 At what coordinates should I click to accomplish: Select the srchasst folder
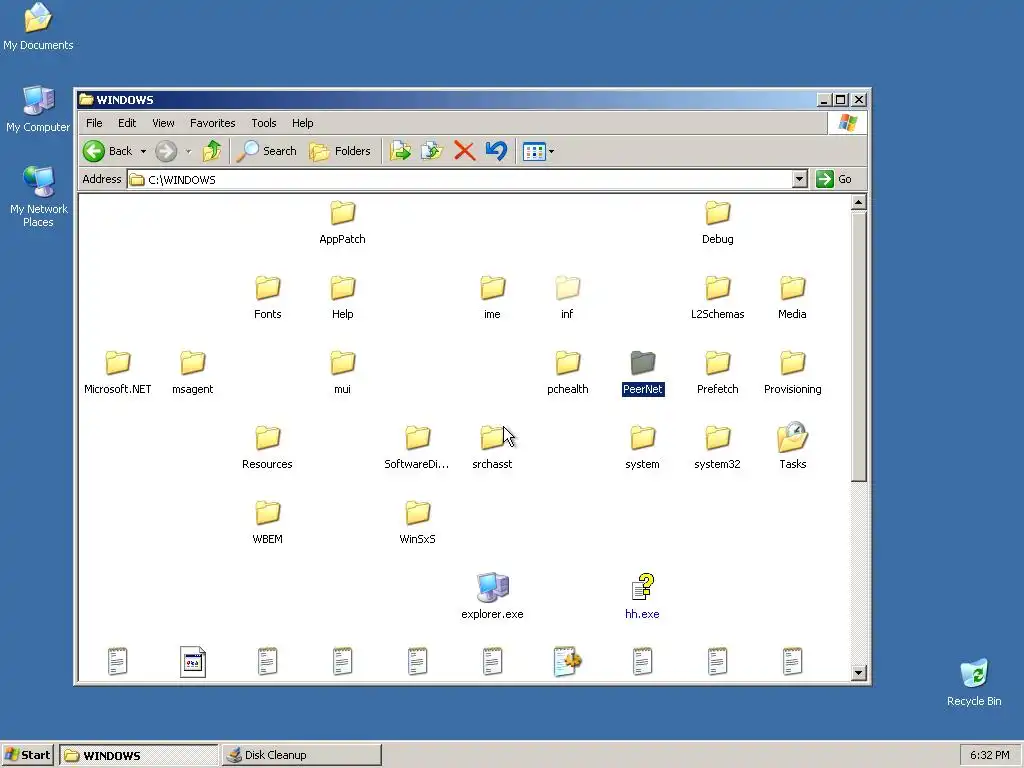492,447
